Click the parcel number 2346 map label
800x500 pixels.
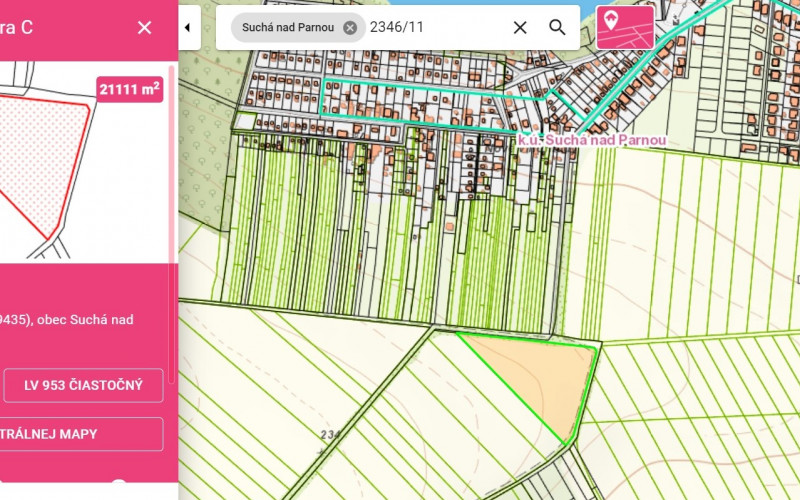[x=332, y=435]
